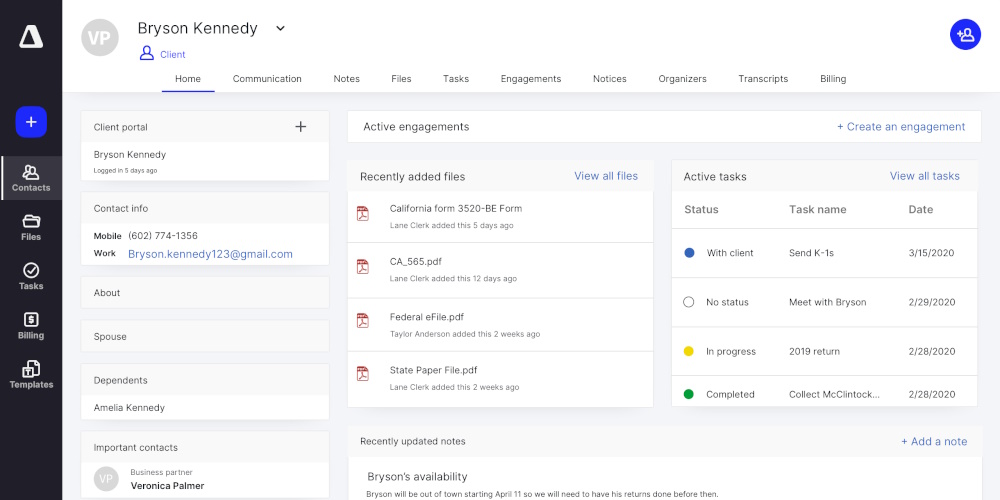Open California form 3520-BE Form PDF
This screenshot has width=1000, height=500.
(455, 209)
